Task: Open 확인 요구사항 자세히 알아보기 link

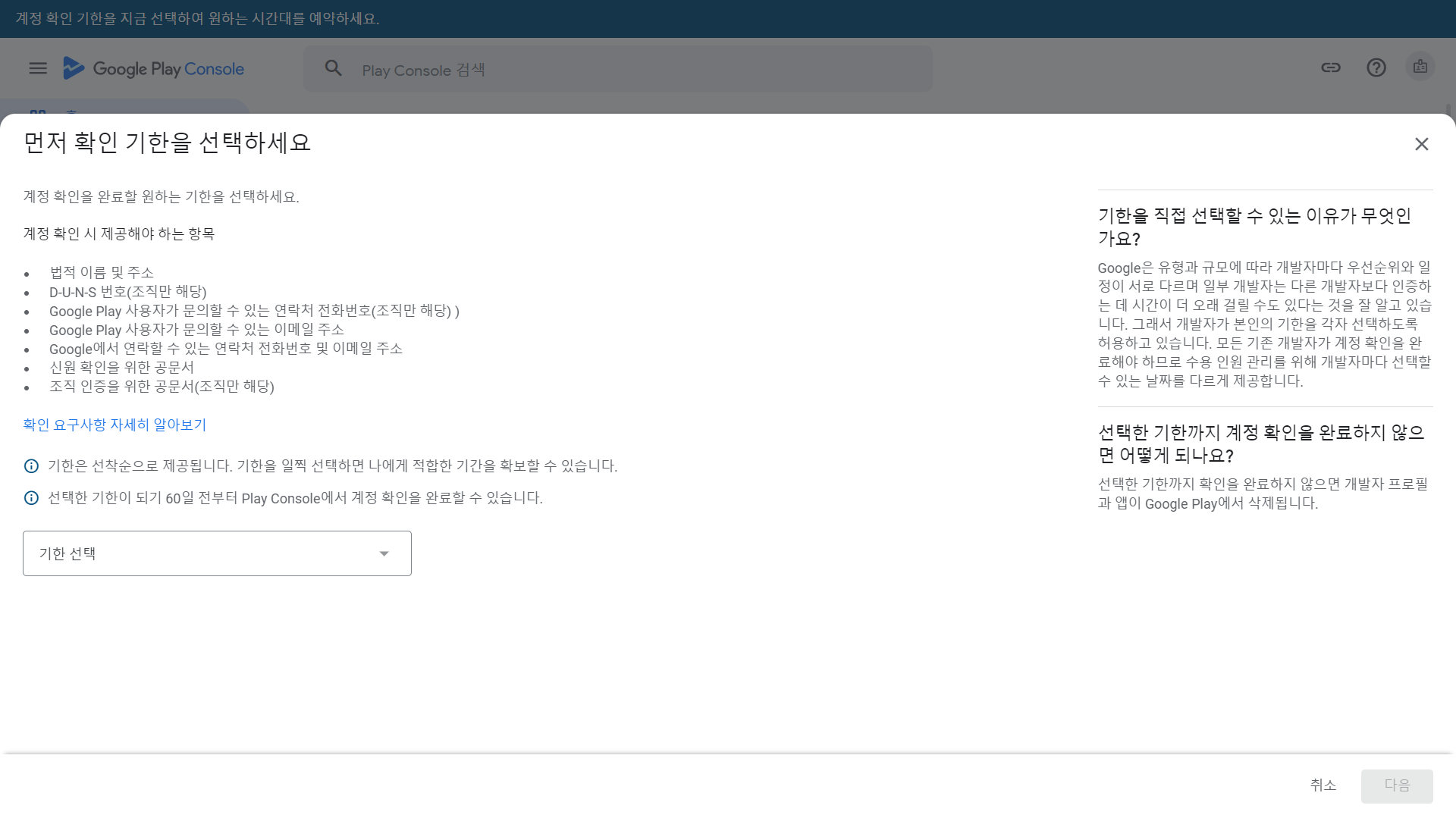Action: [x=115, y=425]
